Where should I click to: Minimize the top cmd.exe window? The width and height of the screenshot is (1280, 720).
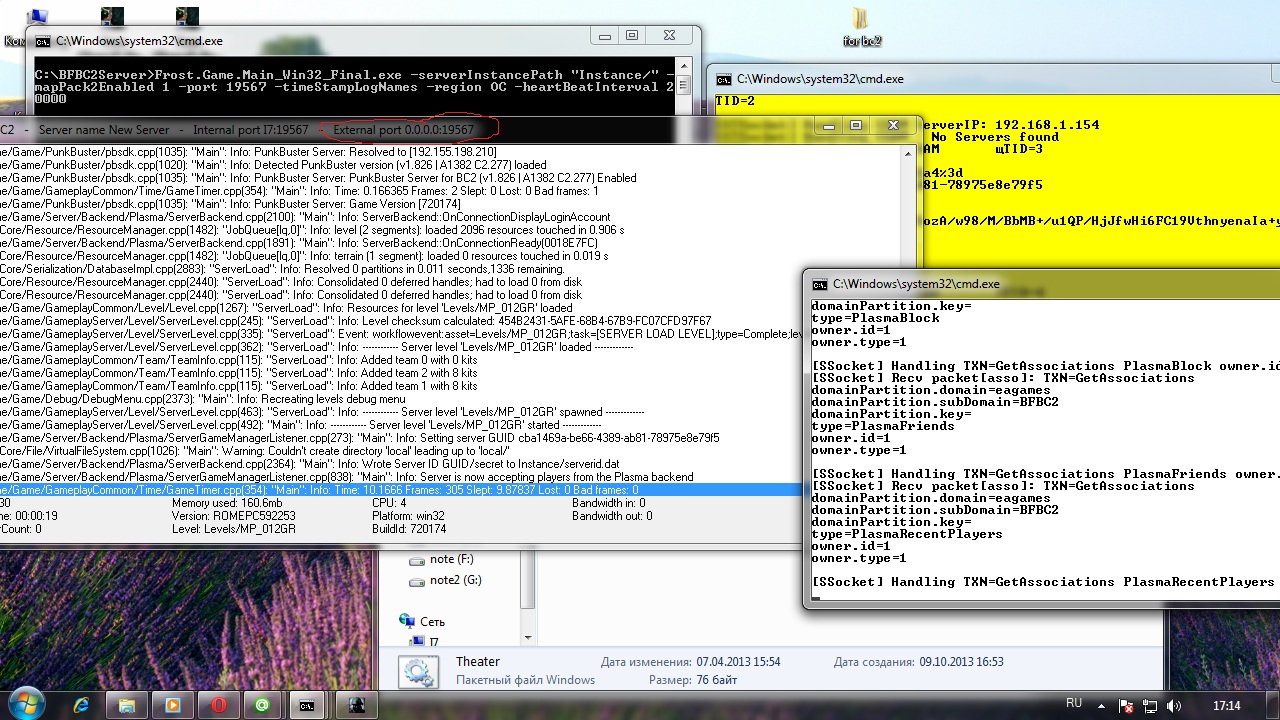click(607, 36)
